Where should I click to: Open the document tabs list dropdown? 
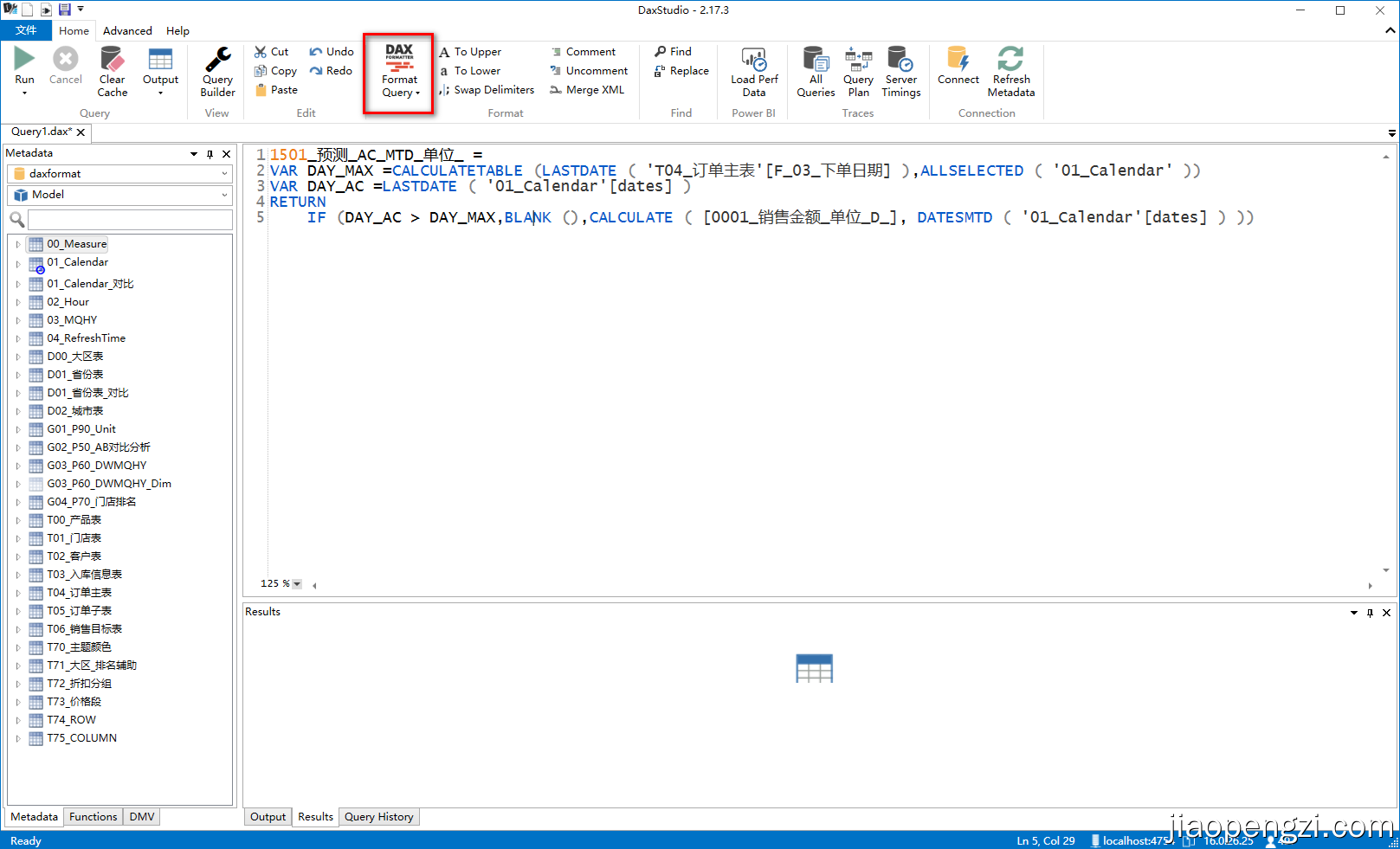pos(1391,133)
